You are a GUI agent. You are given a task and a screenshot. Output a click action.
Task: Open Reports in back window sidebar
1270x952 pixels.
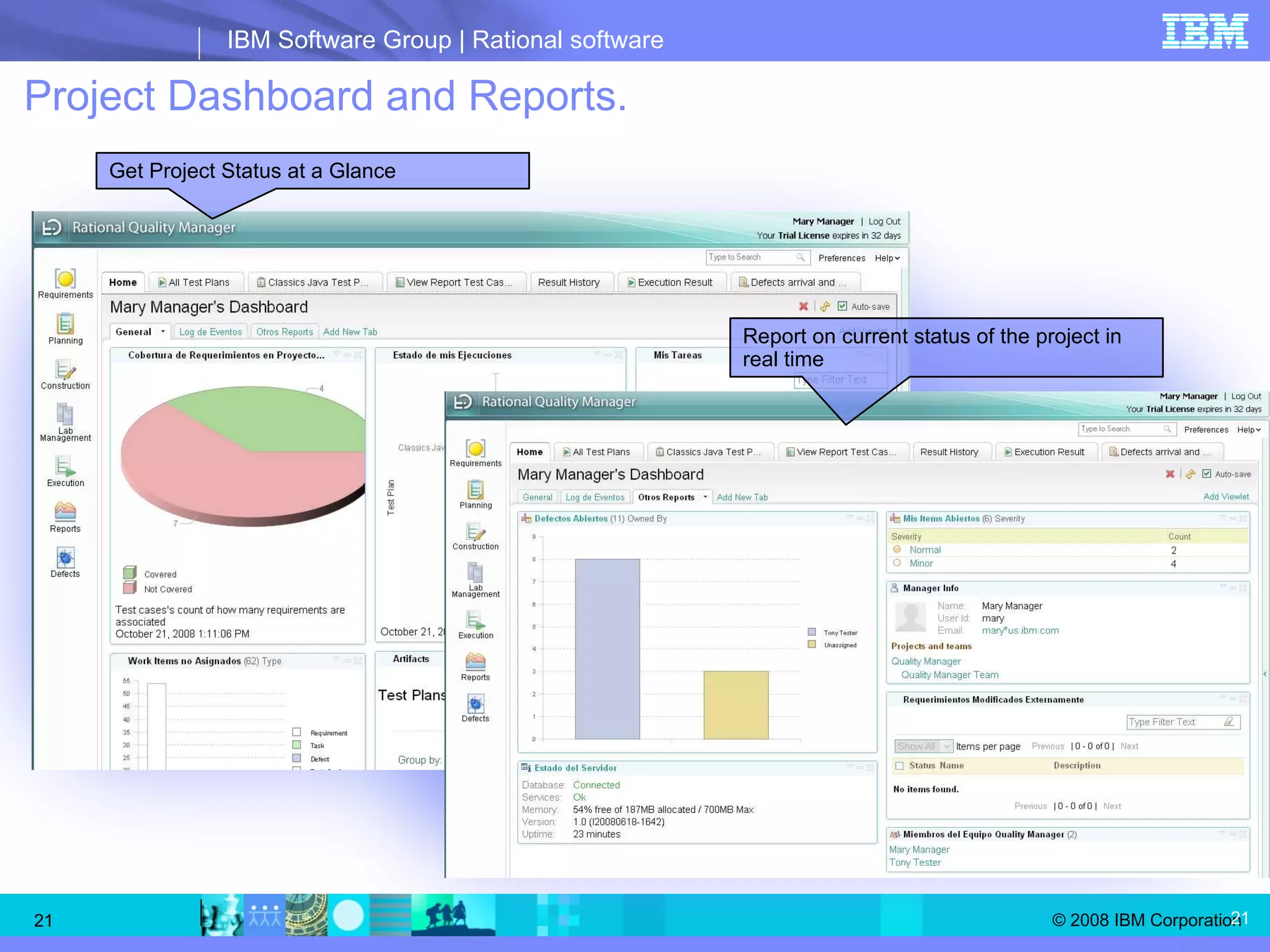(x=65, y=517)
